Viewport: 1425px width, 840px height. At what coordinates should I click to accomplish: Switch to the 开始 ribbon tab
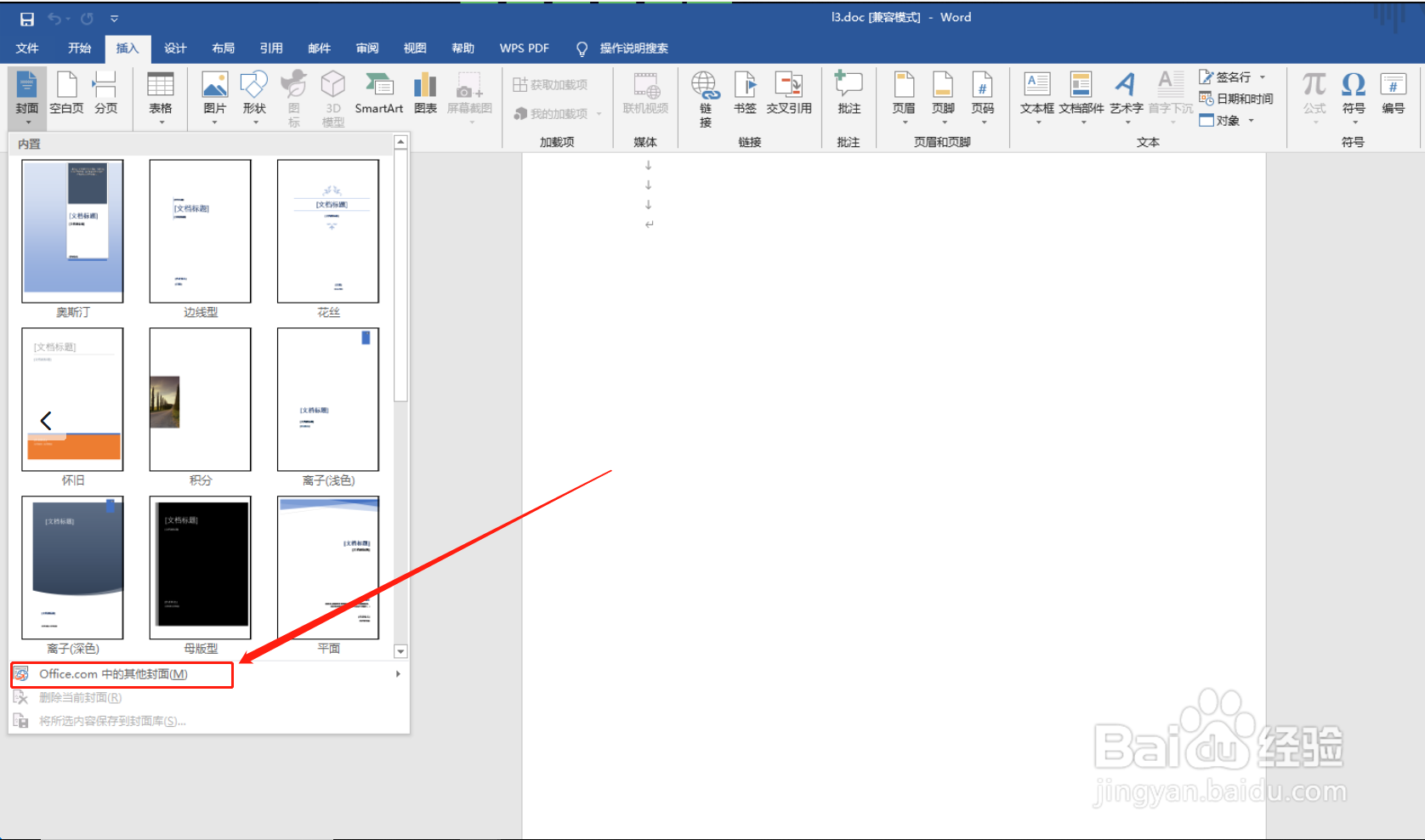[79, 48]
